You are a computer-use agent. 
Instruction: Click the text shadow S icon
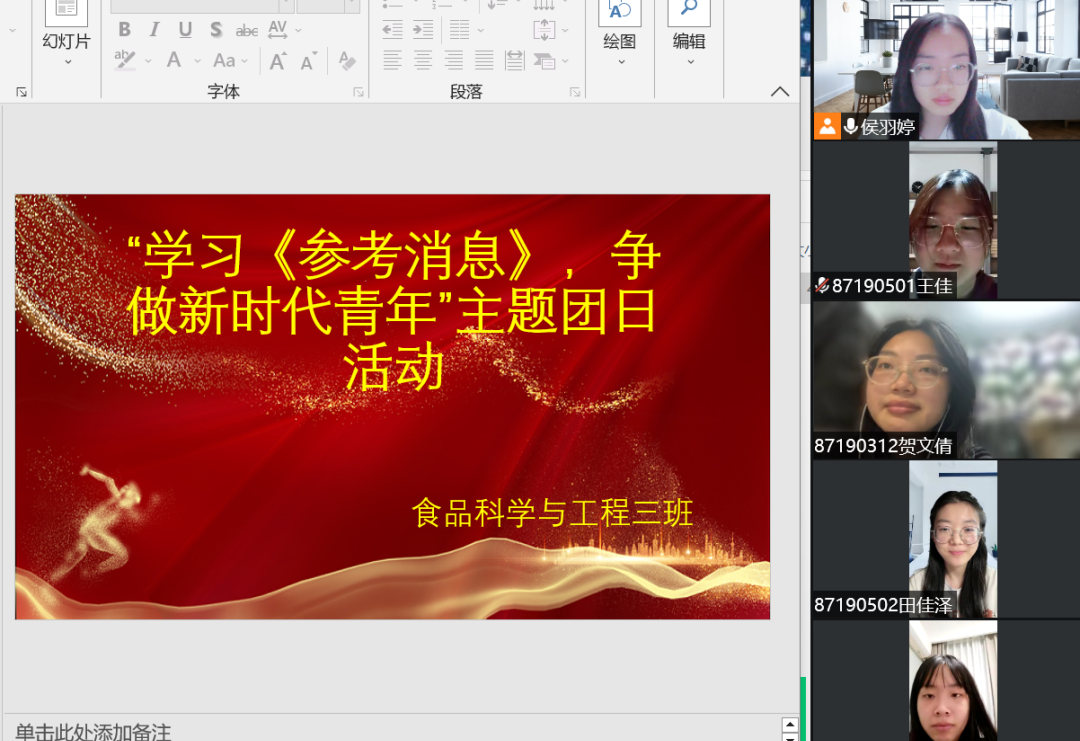tap(216, 30)
